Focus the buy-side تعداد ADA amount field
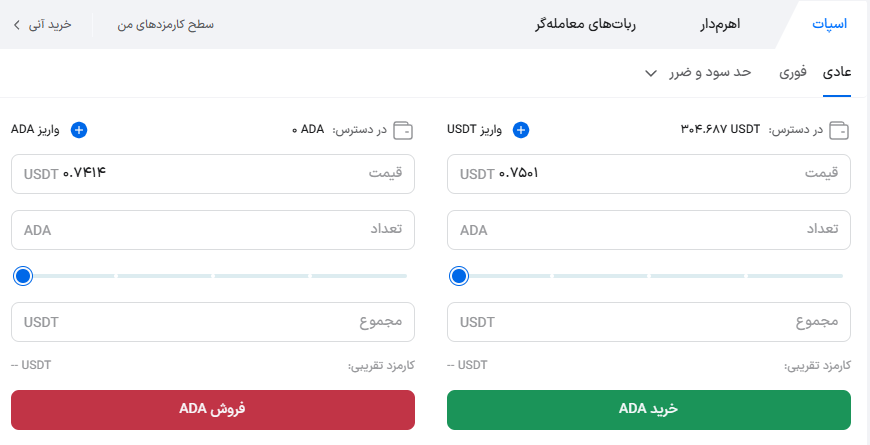Screen dimensions: 870x445 point(650,230)
